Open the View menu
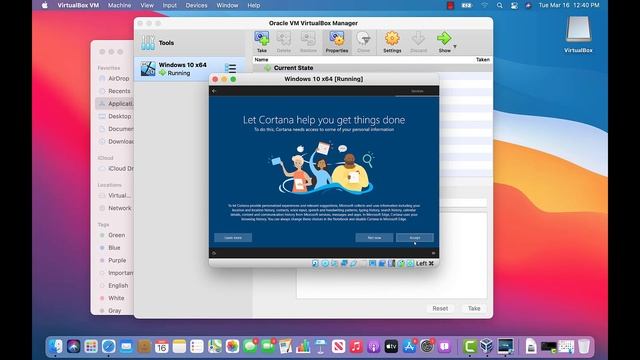Screen dimensions: 640x360 pyautogui.click(x=147, y=5)
